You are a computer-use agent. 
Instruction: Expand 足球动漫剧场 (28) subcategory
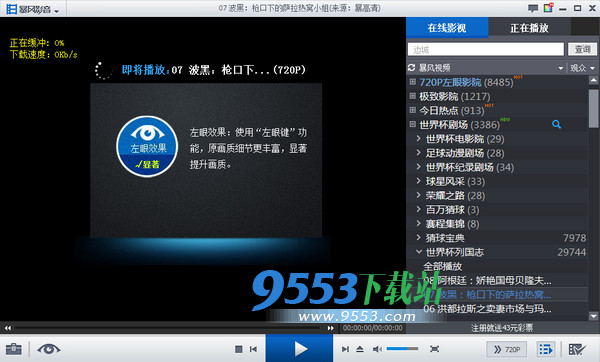pos(419,153)
